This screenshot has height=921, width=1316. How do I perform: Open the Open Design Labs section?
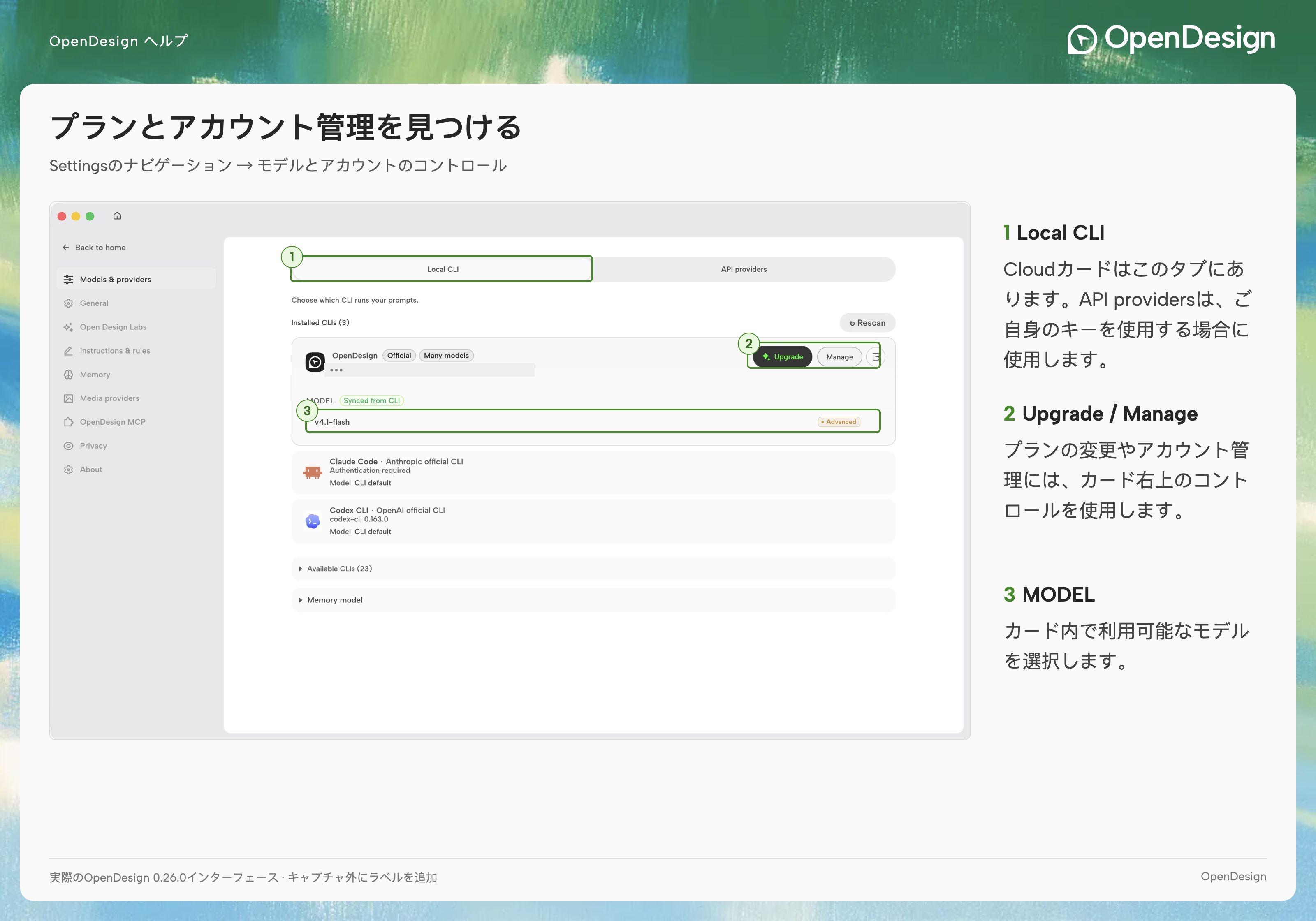tap(137, 327)
